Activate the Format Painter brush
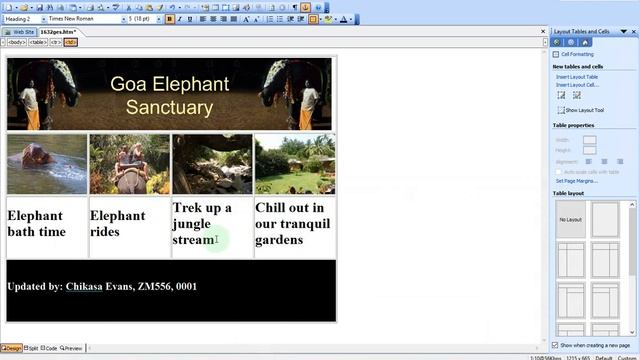The height and width of the screenshot is (360, 640). tap(159, 7)
